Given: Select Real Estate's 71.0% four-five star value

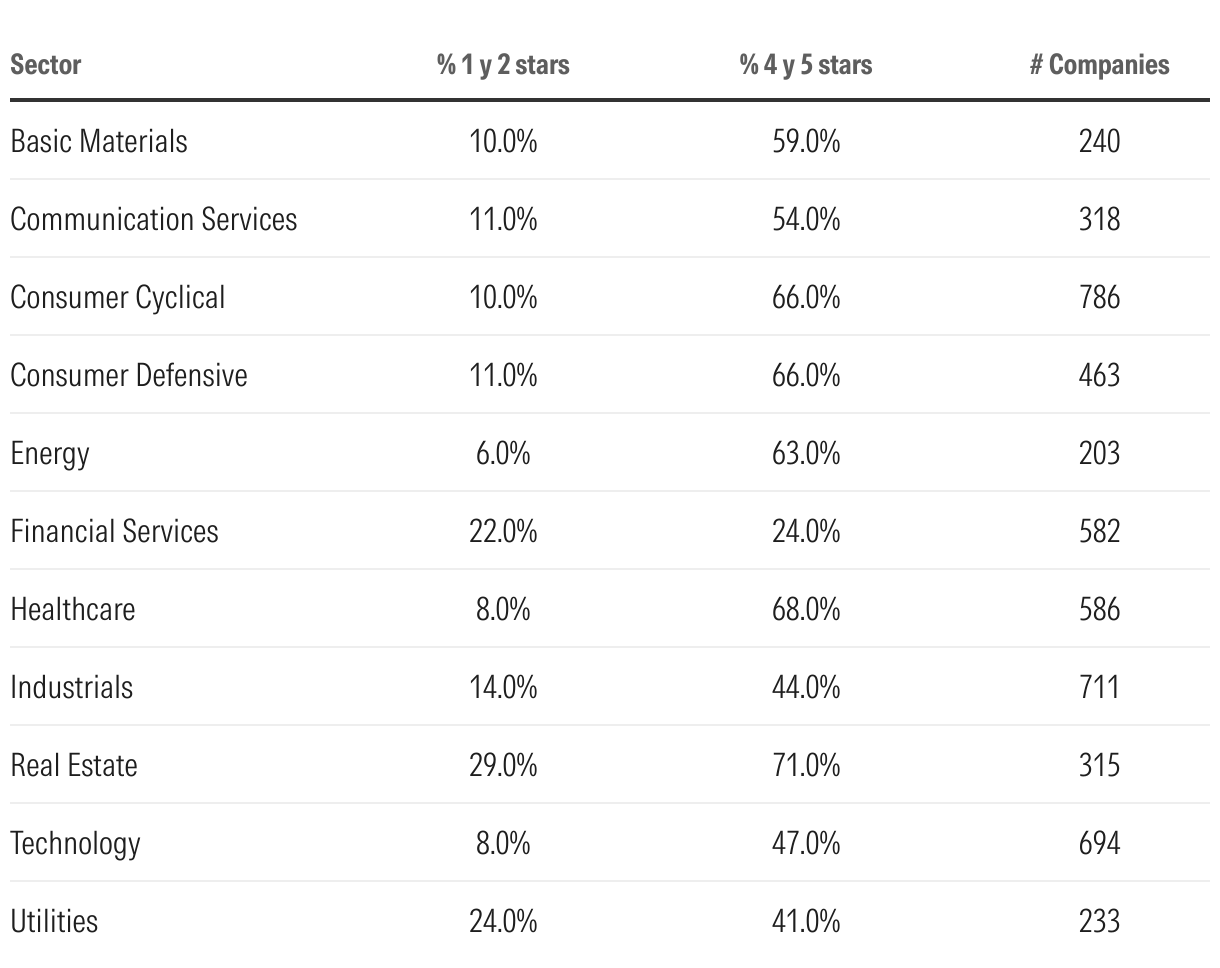Looking at the screenshot, I should pyautogui.click(x=806, y=765).
